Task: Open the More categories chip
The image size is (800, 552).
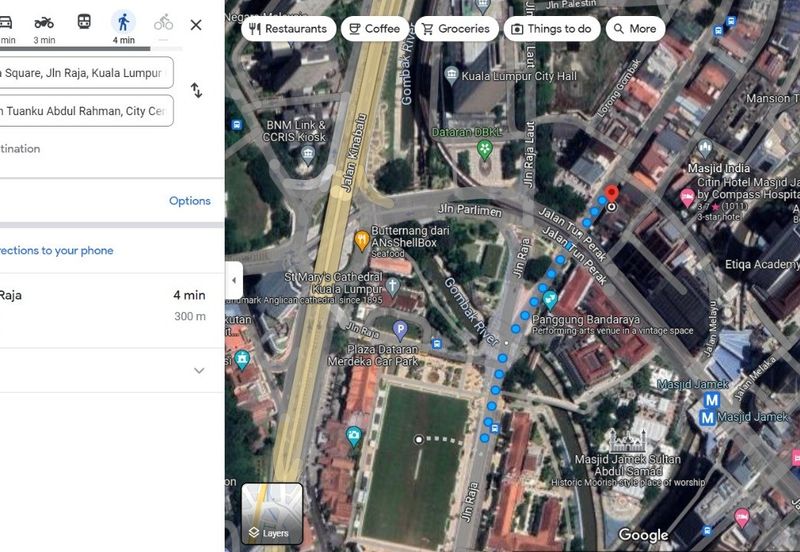Action: 635,29
